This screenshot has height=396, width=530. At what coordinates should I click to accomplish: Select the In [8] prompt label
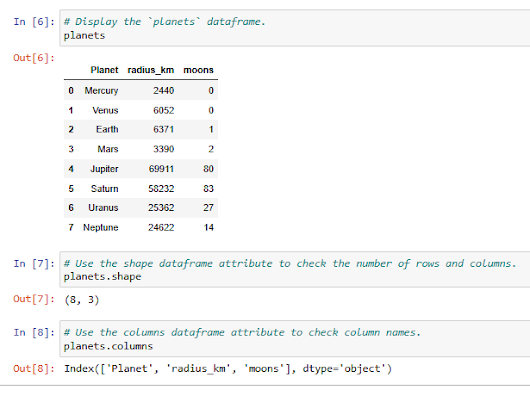pos(34,332)
